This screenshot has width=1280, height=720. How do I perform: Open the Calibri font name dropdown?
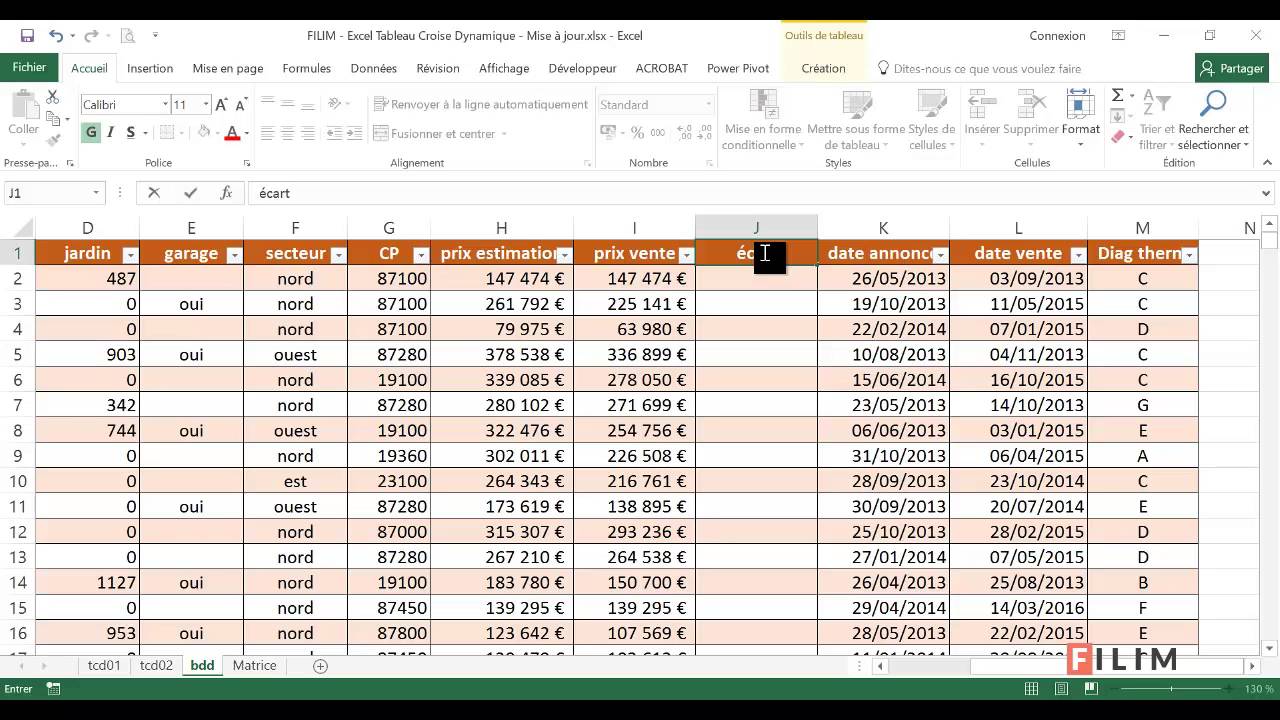(165, 104)
